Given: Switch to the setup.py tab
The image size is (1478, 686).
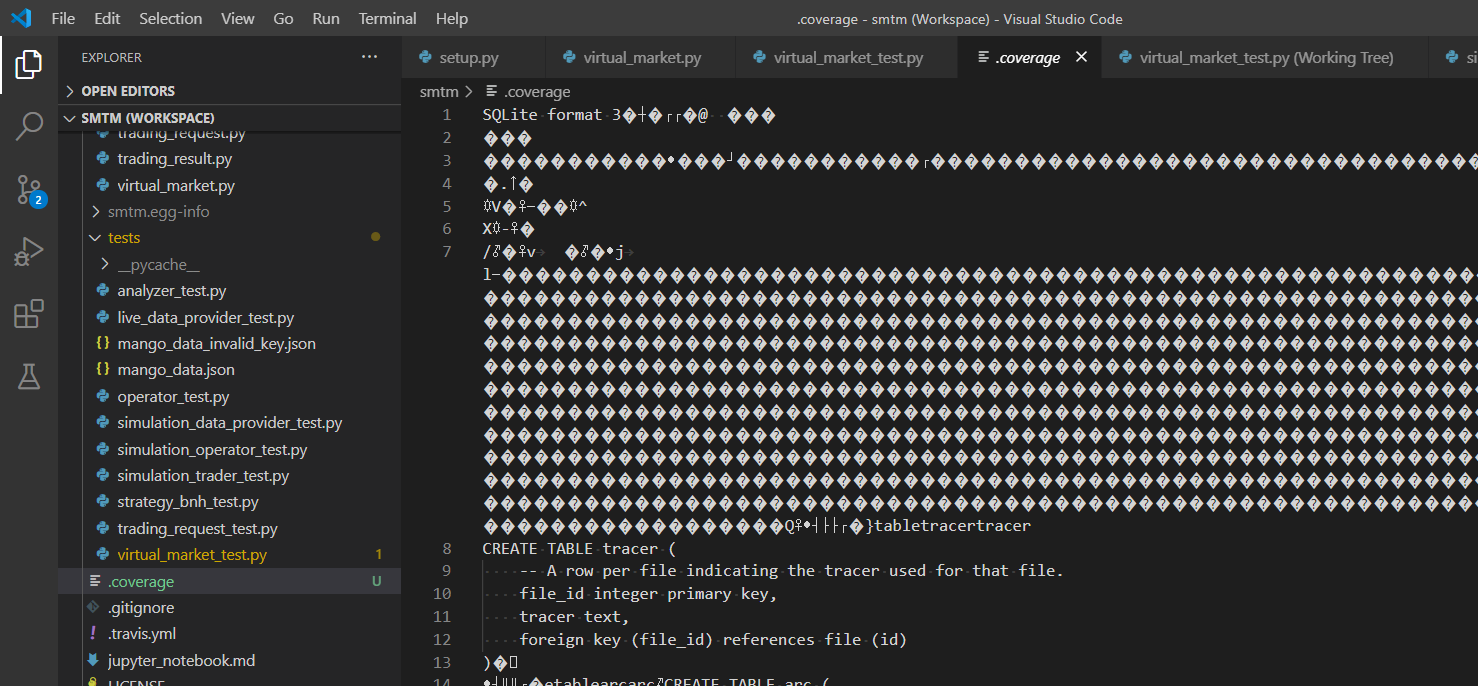Looking at the screenshot, I should point(474,57).
